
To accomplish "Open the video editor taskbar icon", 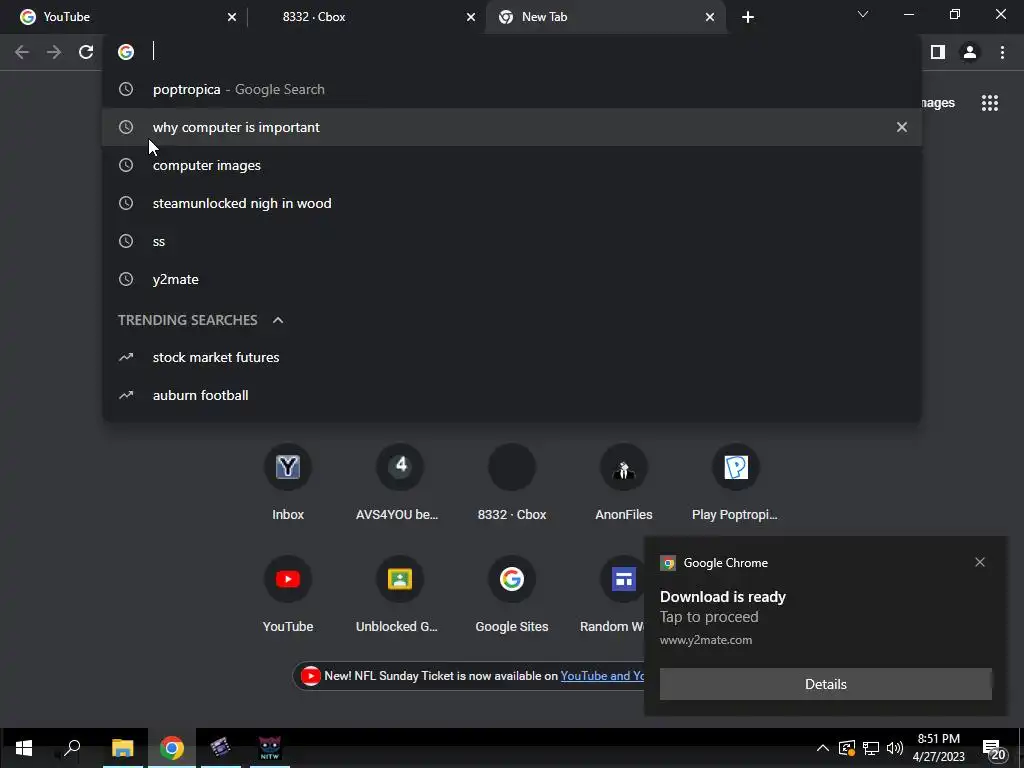I will (221, 748).
